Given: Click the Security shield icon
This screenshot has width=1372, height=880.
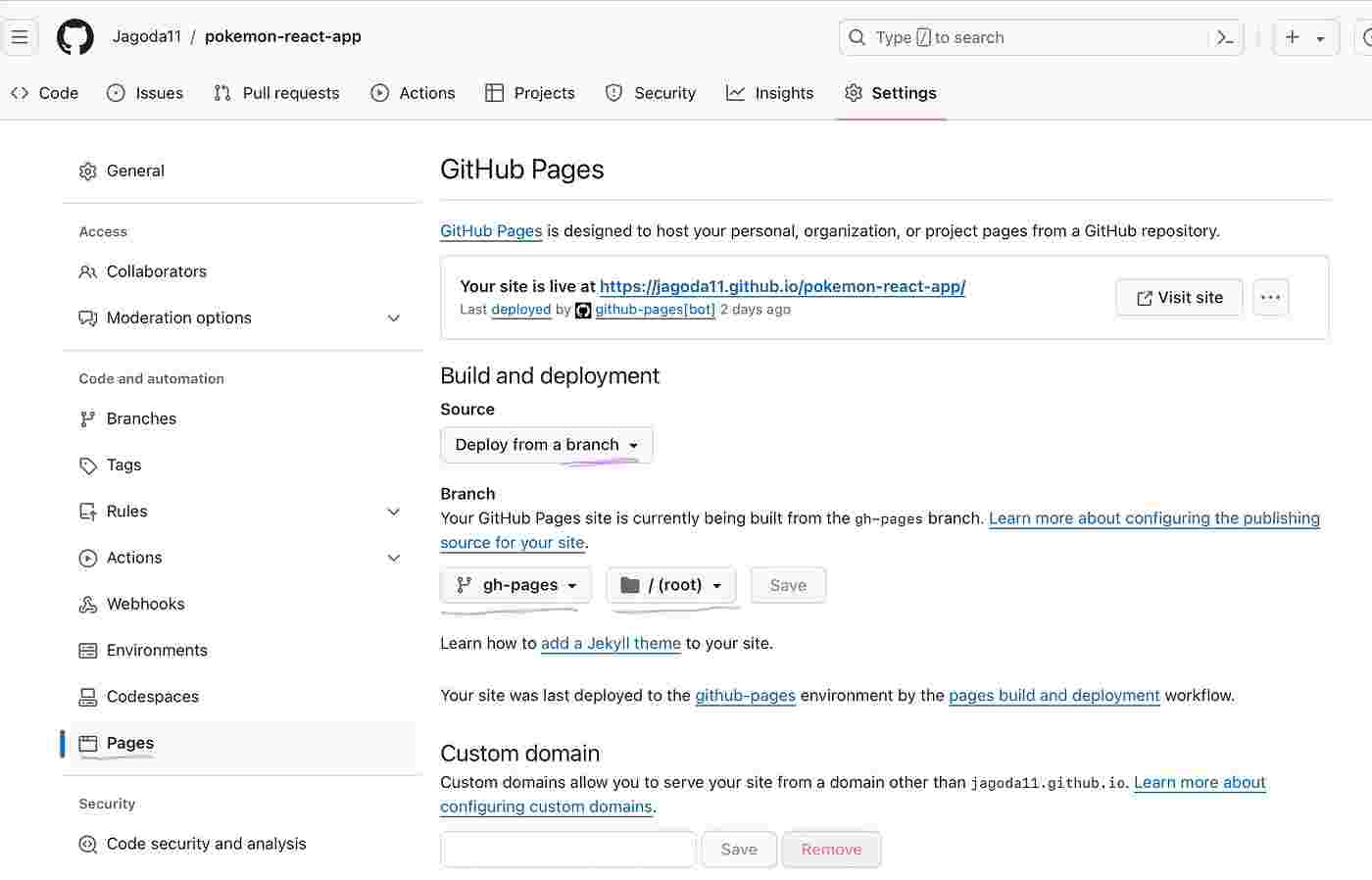Looking at the screenshot, I should (614, 92).
